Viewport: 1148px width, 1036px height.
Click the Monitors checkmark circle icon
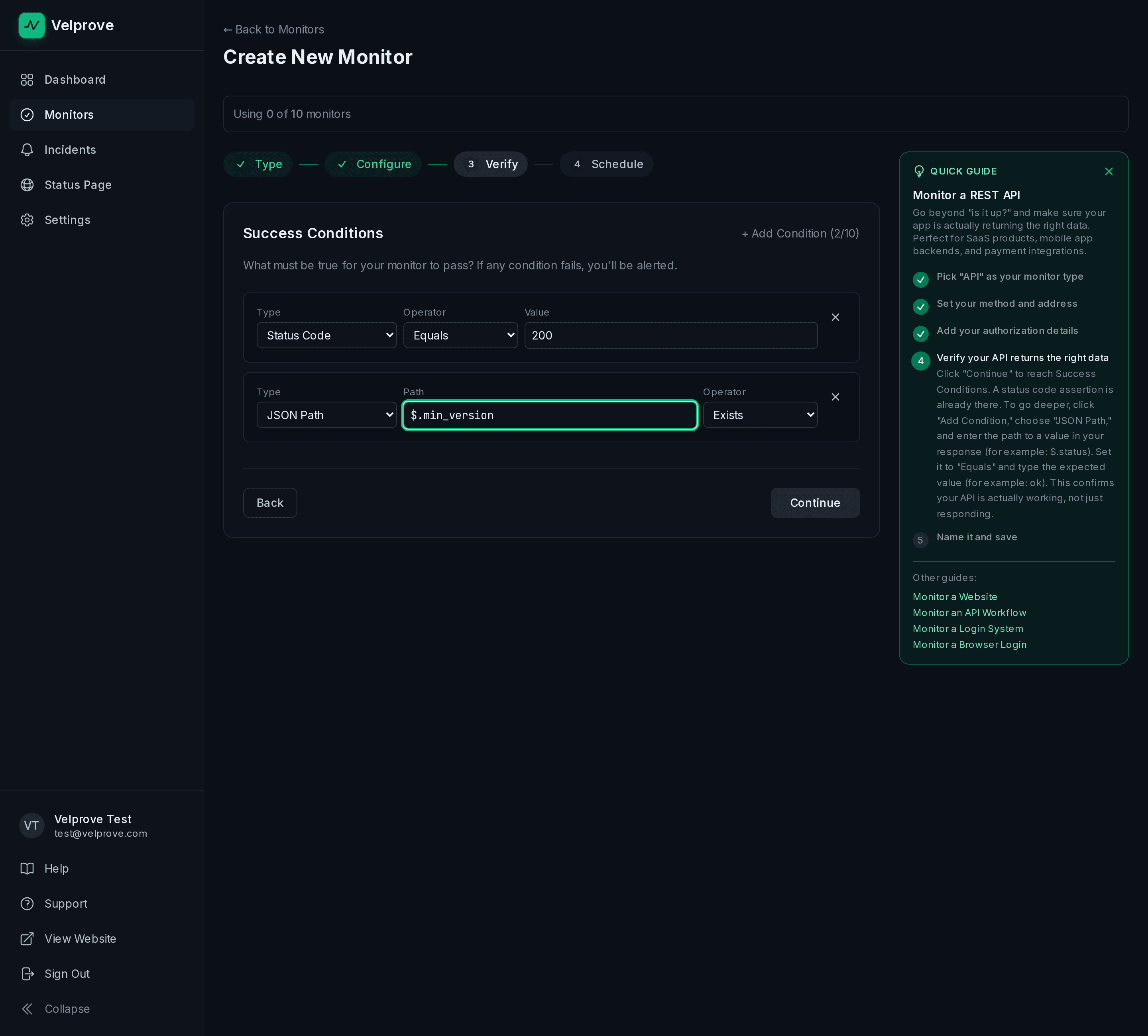(27, 115)
